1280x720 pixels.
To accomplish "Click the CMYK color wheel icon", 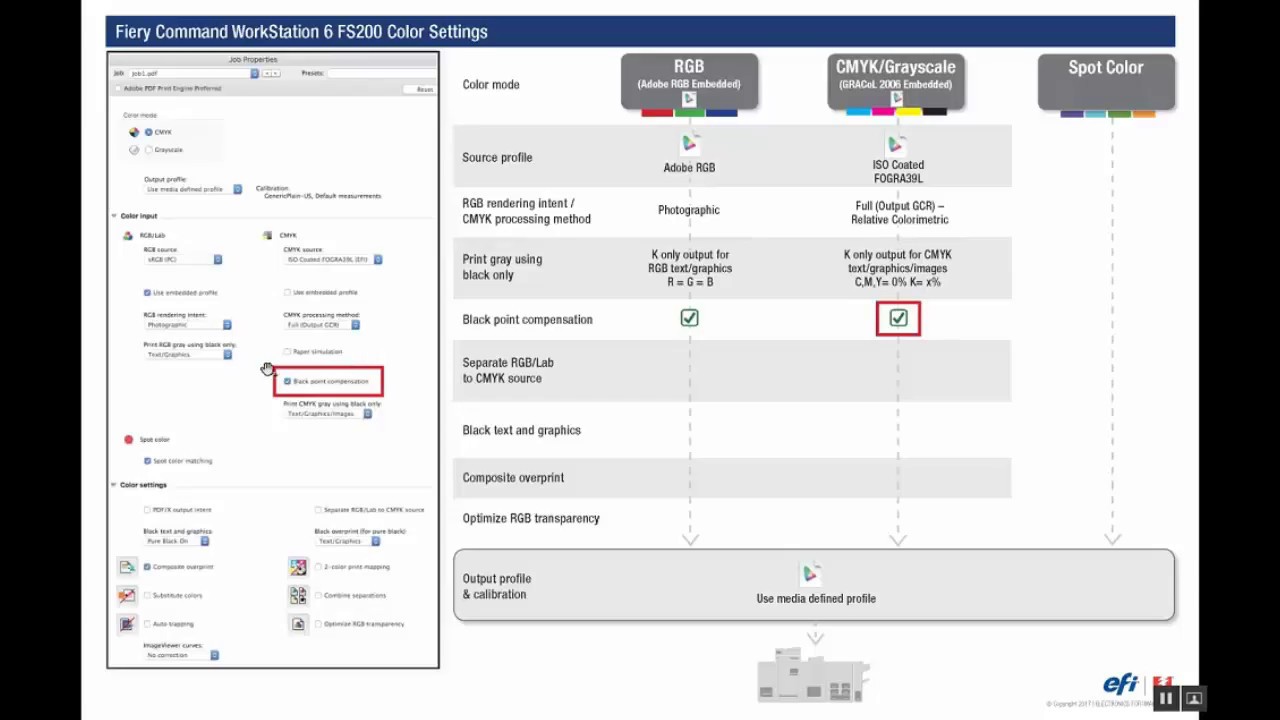I will point(134,132).
